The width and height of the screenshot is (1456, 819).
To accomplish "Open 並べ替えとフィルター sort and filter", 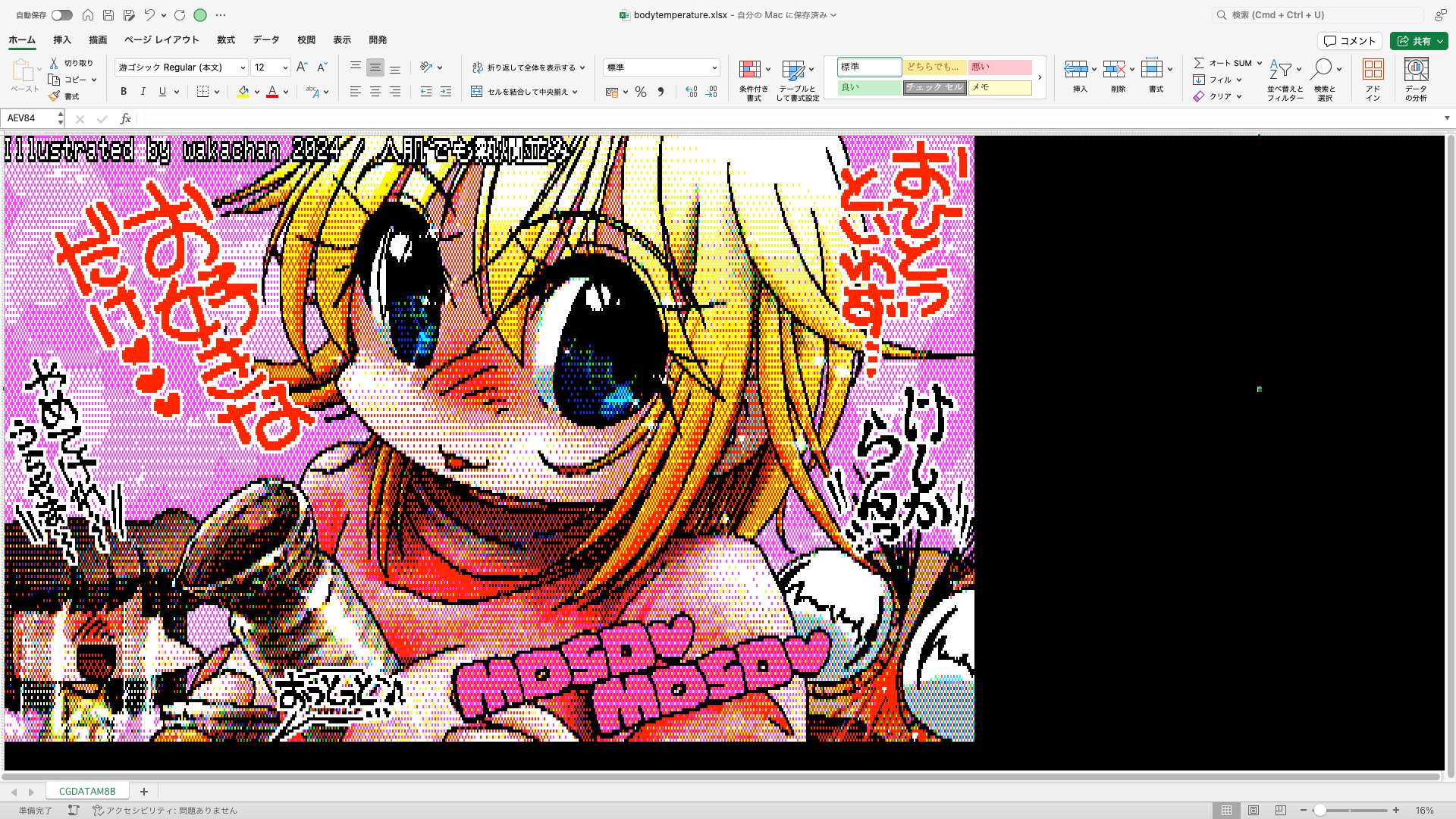I will point(1285,80).
